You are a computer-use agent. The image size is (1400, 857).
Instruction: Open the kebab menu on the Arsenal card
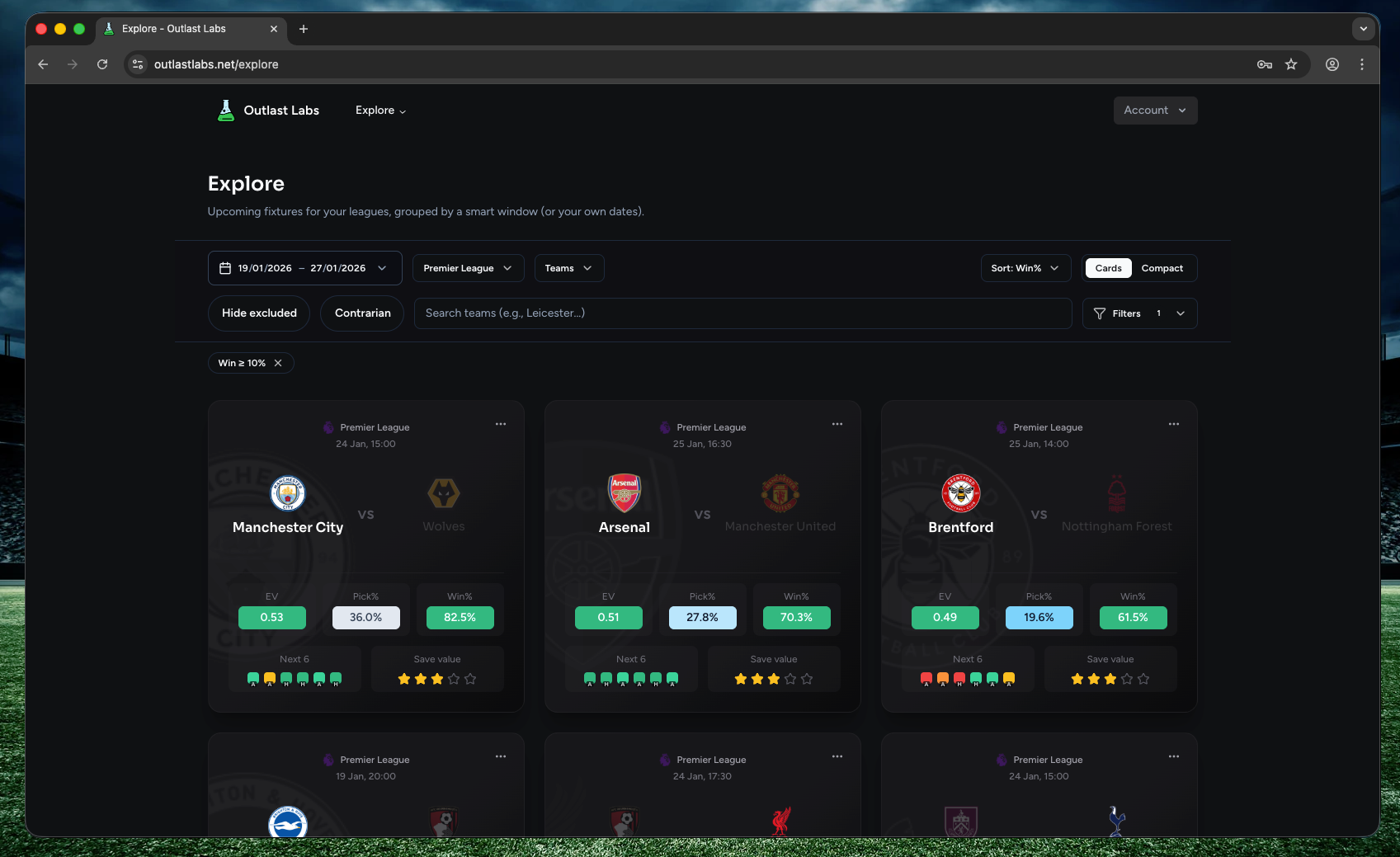pyautogui.click(x=837, y=424)
